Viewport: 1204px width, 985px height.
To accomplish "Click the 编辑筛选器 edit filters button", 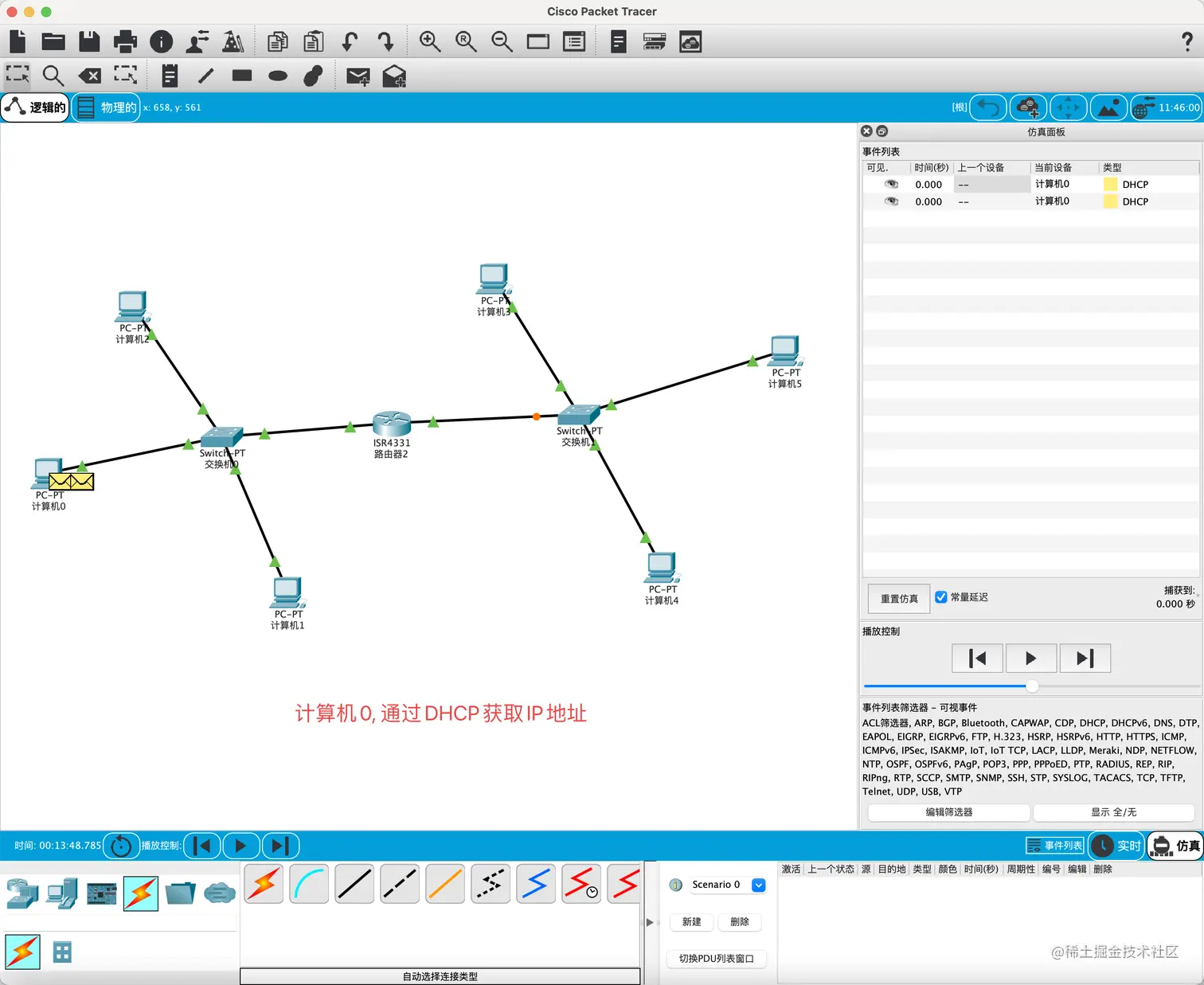I will point(949,812).
